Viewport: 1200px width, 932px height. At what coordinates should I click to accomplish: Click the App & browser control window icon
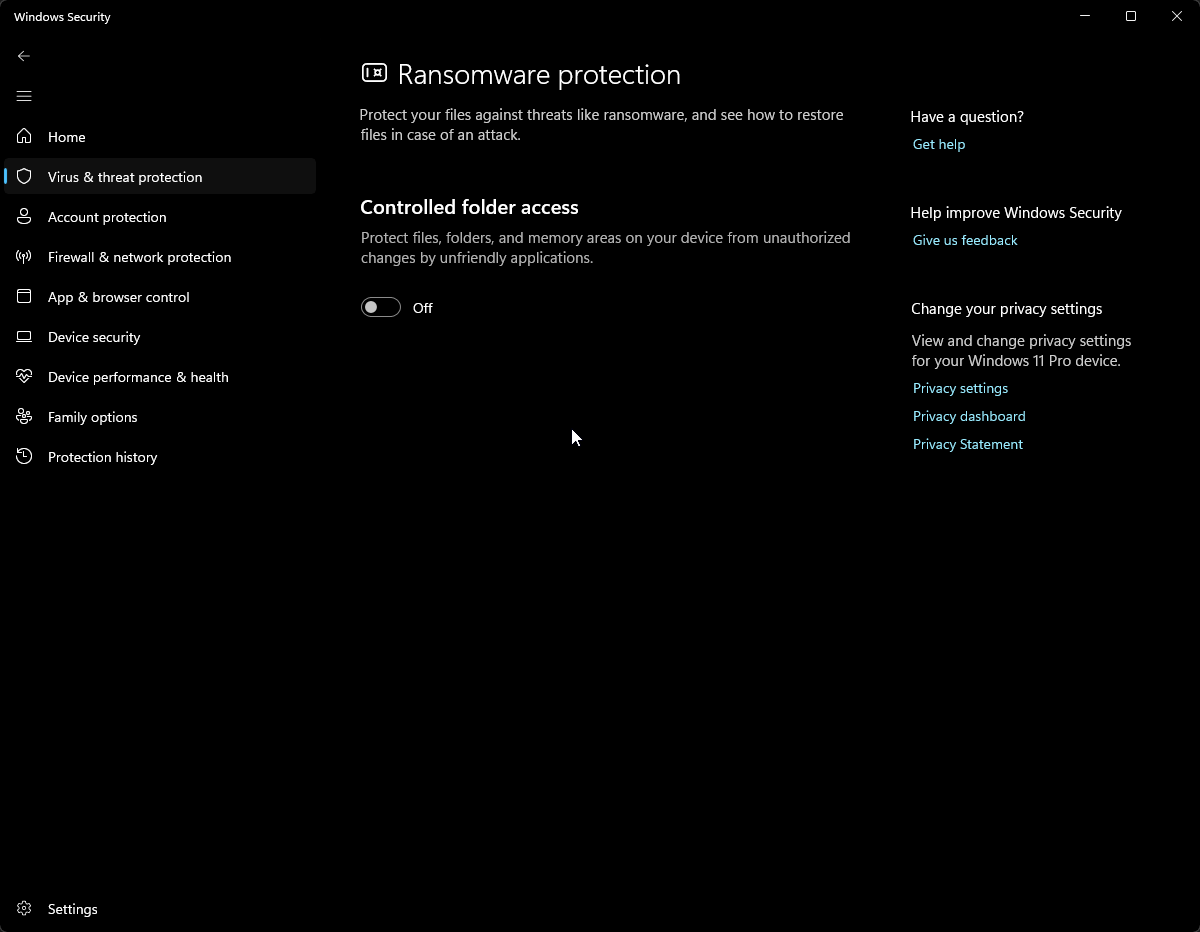[24, 297]
